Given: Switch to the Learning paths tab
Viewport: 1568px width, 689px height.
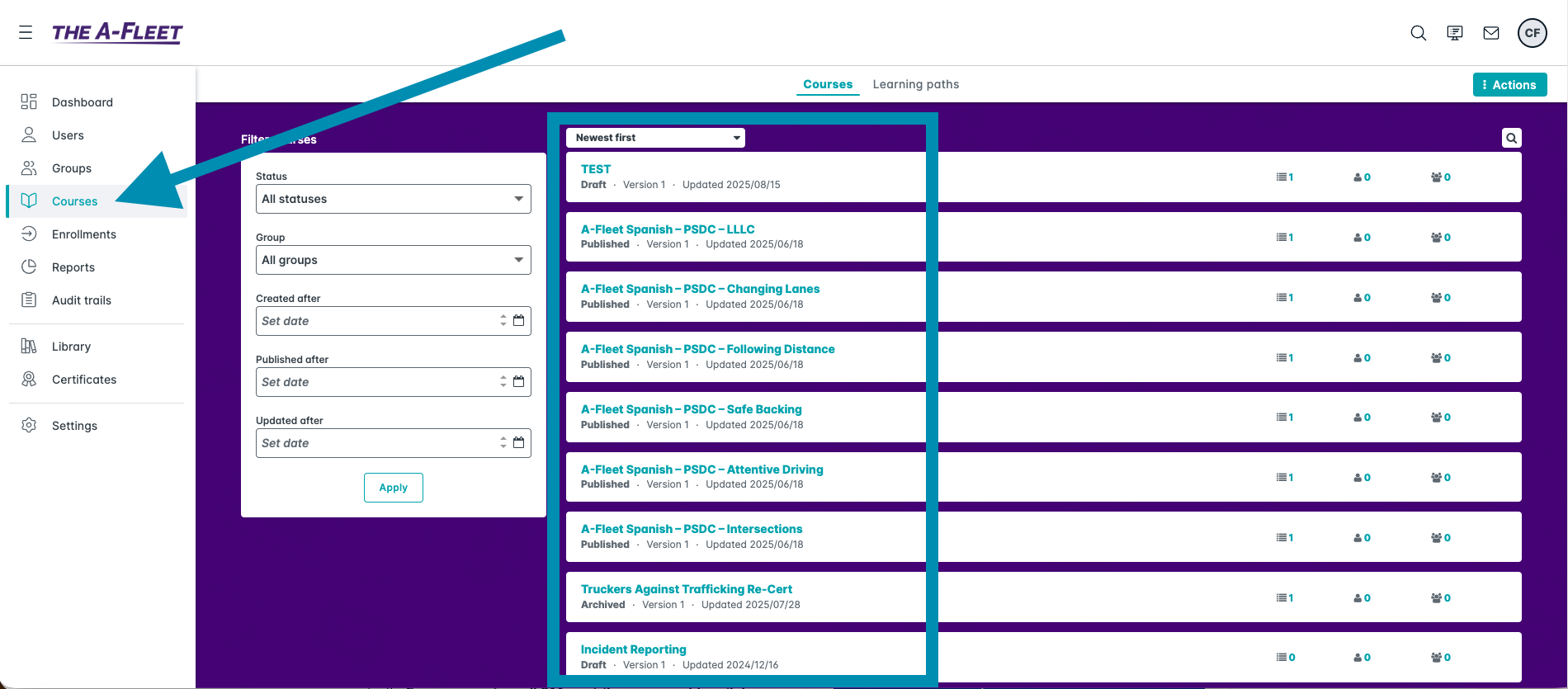Looking at the screenshot, I should pos(915,84).
